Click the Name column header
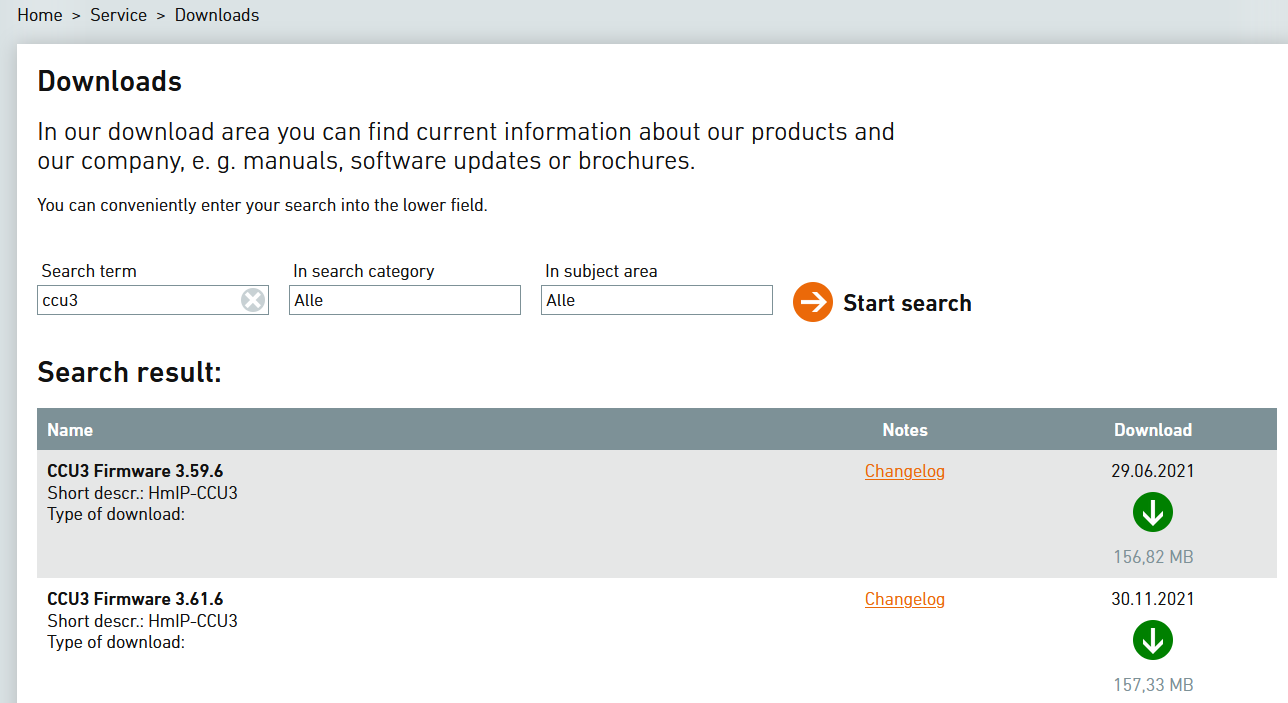The height and width of the screenshot is (703, 1288). (70, 430)
